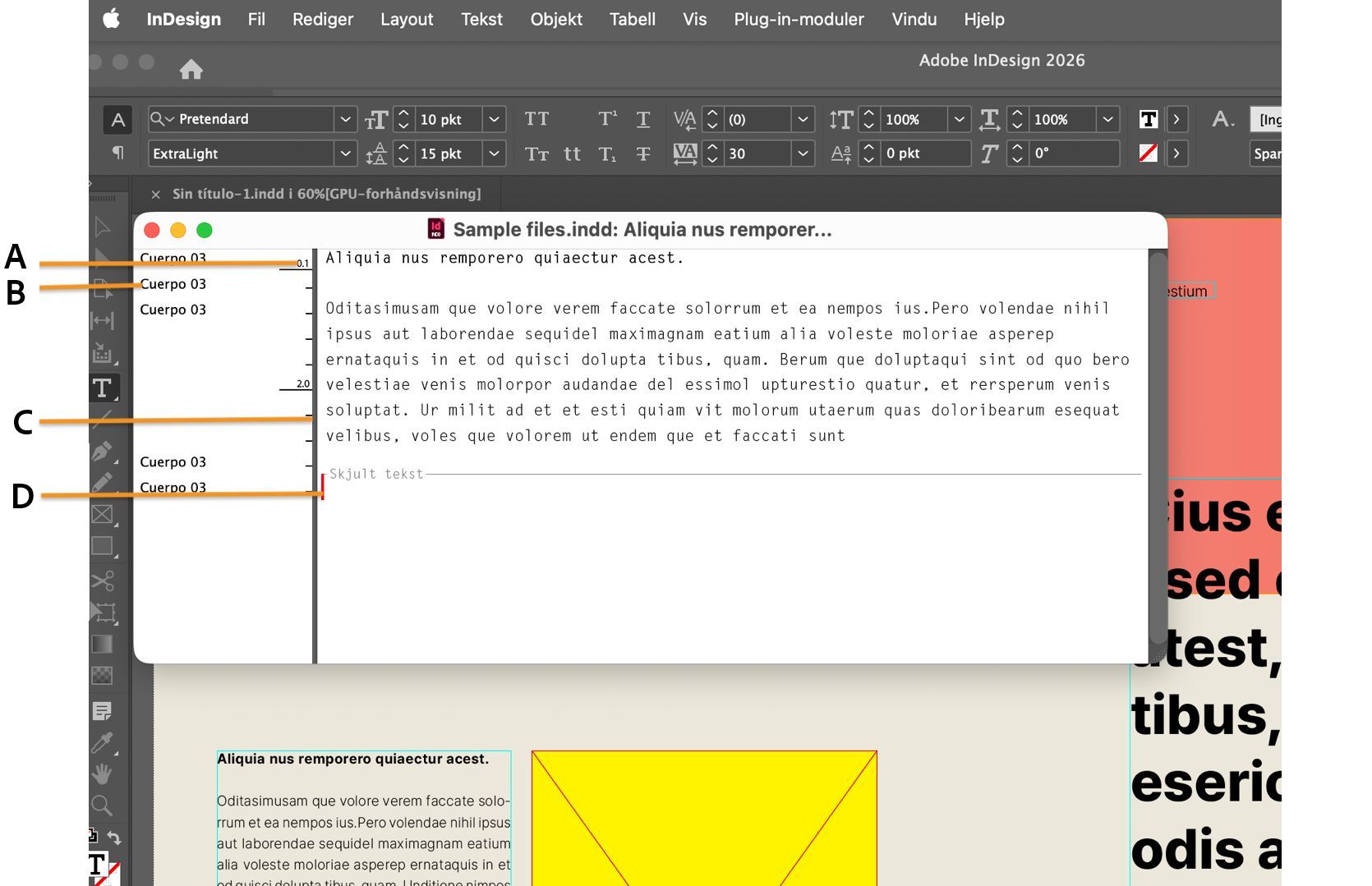
Task: Go to the Home screen icon
Action: click(x=191, y=69)
